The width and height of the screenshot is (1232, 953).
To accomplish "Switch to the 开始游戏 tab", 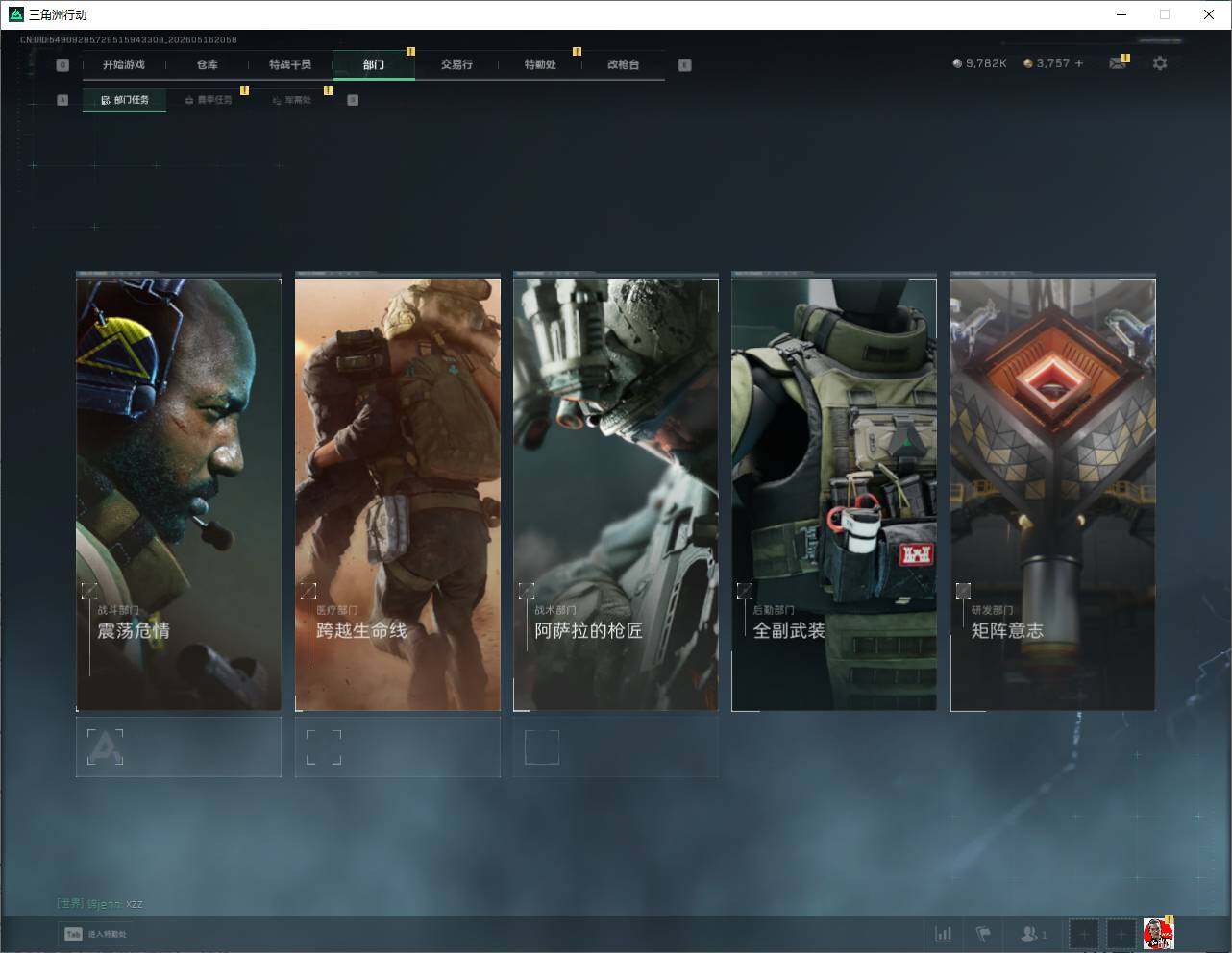I will point(124,64).
